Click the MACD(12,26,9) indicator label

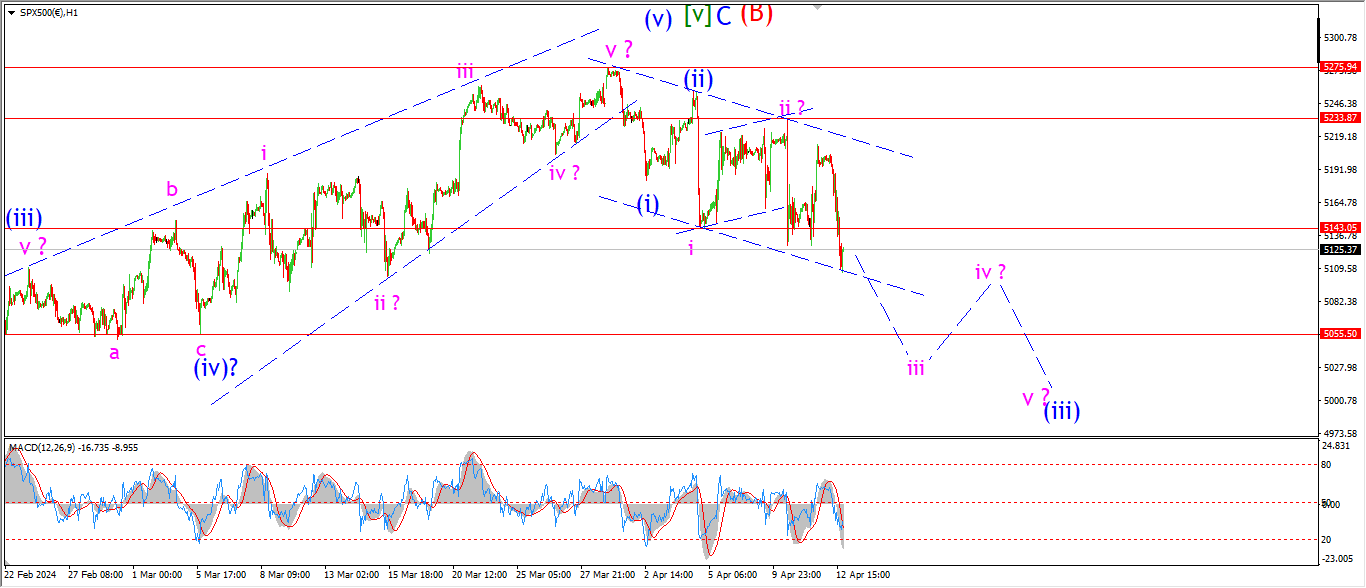tap(42, 446)
